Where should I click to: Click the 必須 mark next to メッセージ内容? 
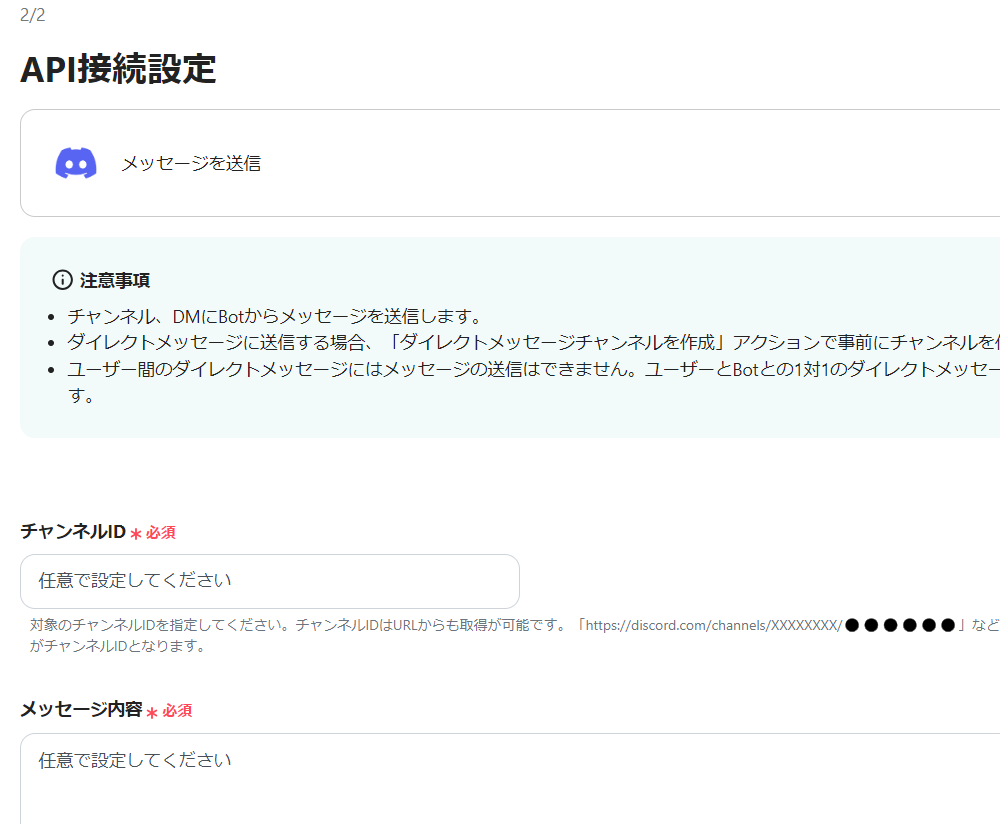pos(177,710)
